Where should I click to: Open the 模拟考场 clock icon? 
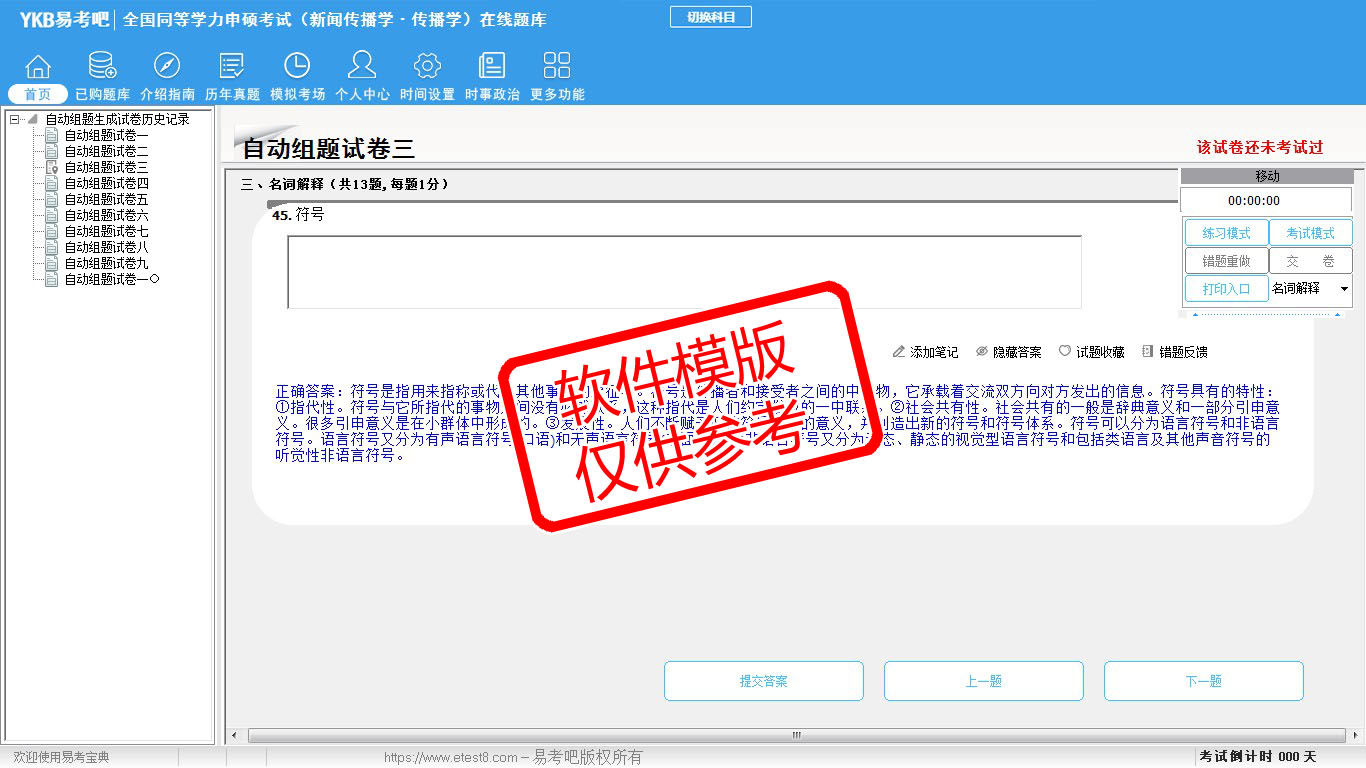(x=297, y=67)
